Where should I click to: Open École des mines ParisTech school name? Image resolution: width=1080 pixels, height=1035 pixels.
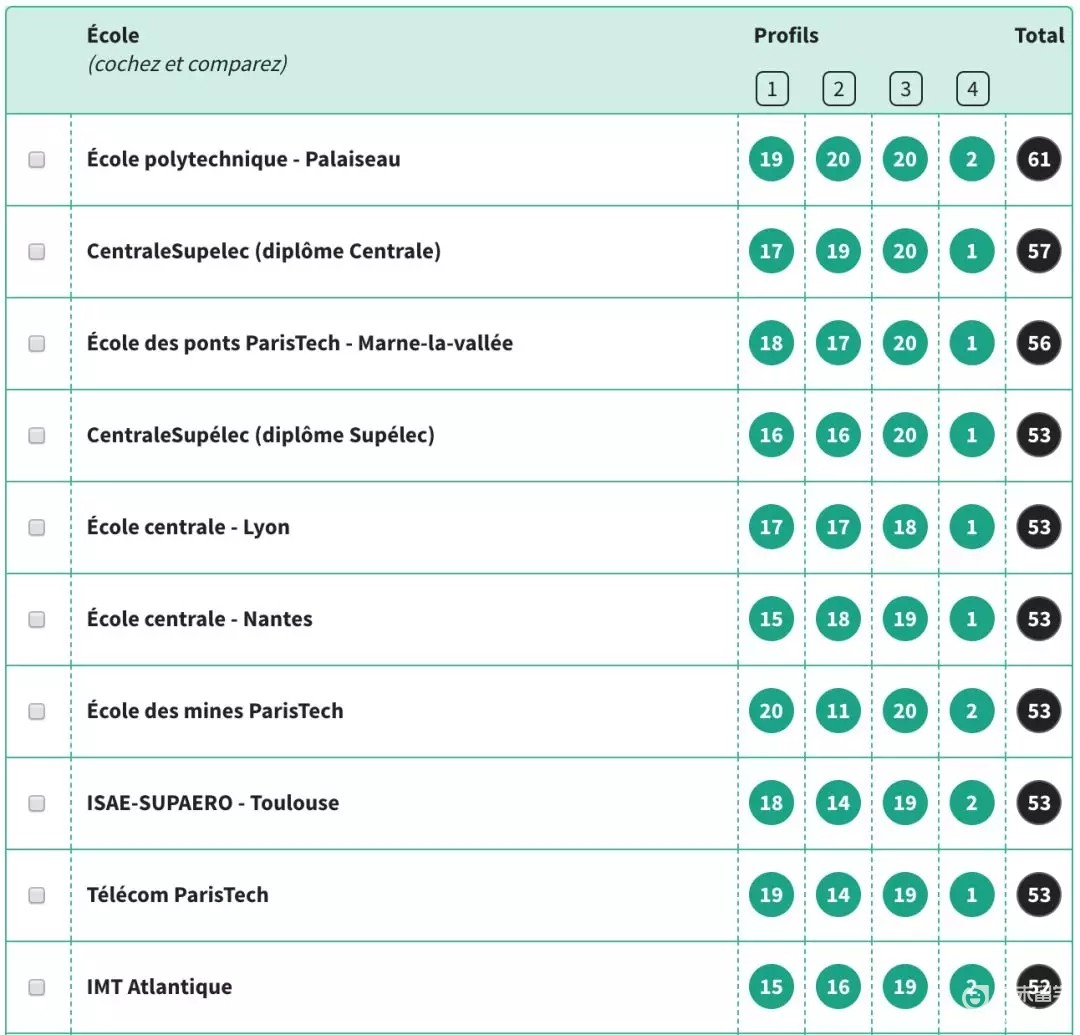(215, 711)
